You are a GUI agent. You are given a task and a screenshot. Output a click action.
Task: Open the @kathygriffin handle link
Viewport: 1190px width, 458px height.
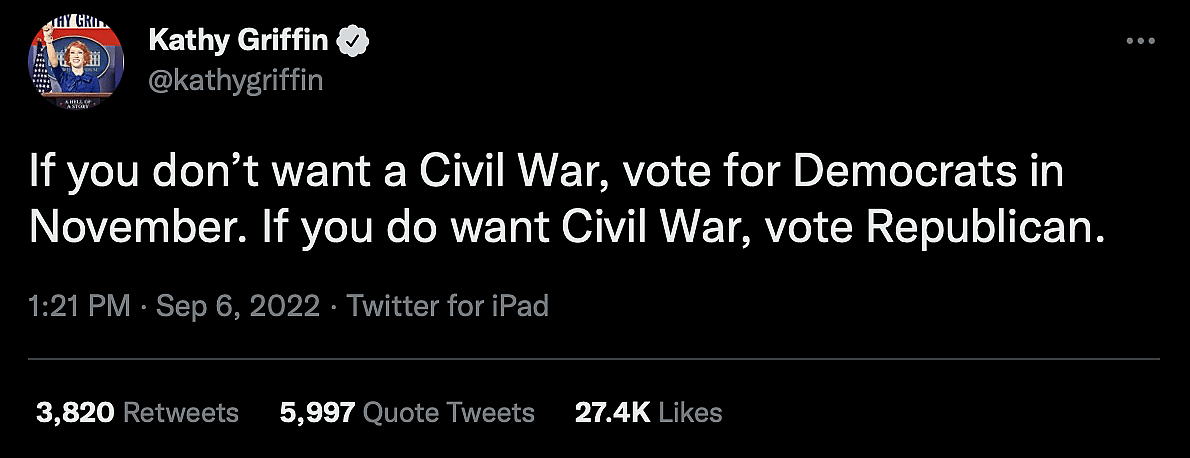tap(235, 80)
